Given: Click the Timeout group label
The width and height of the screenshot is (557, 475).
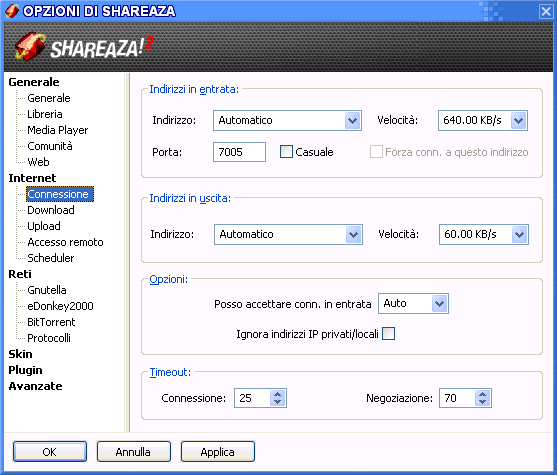Looking at the screenshot, I should pyautogui.click(x=170, y=372).
